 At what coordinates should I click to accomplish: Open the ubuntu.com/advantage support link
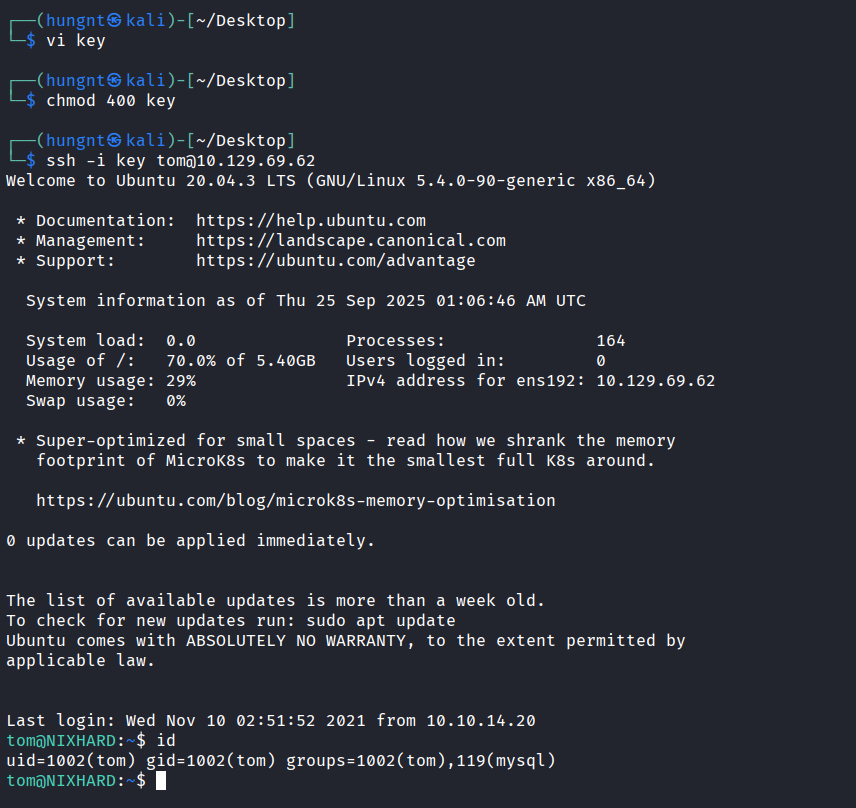point(335,260)
